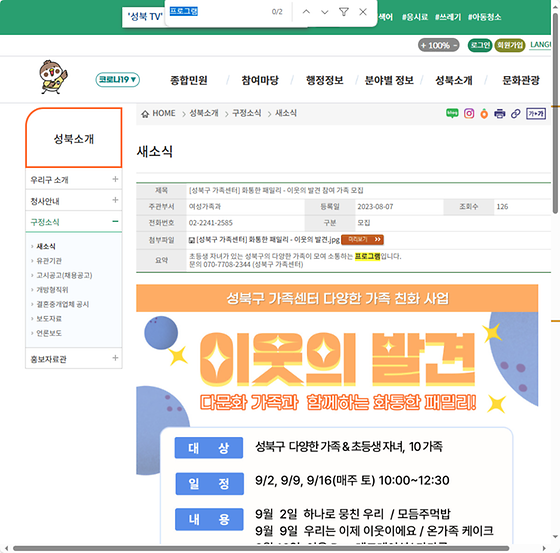Click view count 126
The height and width of the screenshot is (553, 560).
[x=502, y=207]
